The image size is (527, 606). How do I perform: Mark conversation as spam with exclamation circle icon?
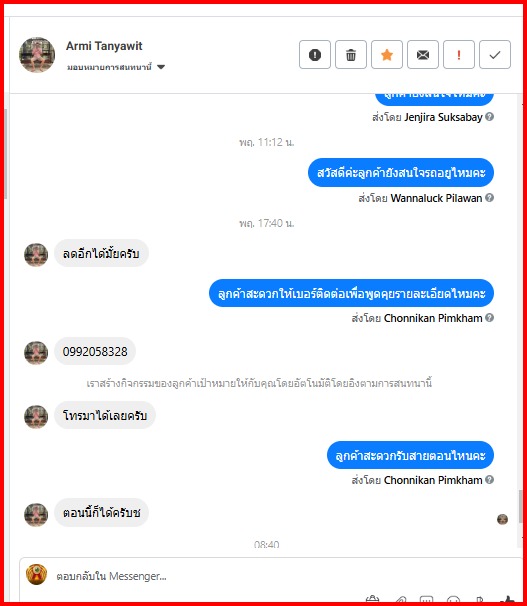click(x=314, y=54)
